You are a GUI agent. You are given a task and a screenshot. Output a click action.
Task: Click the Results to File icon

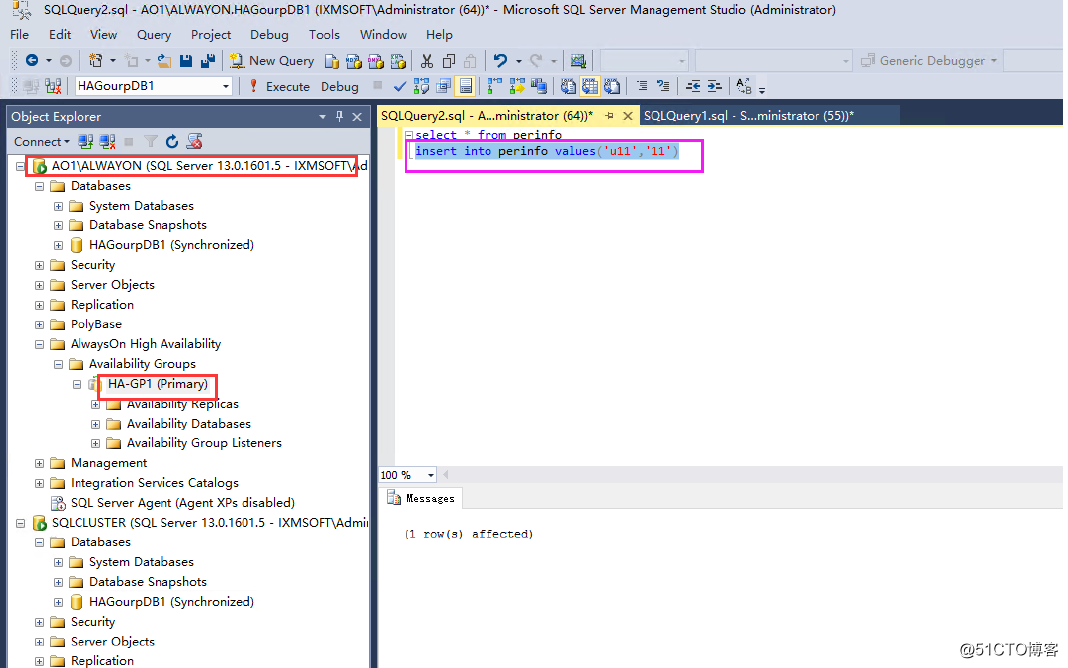[x=612, y=86]
